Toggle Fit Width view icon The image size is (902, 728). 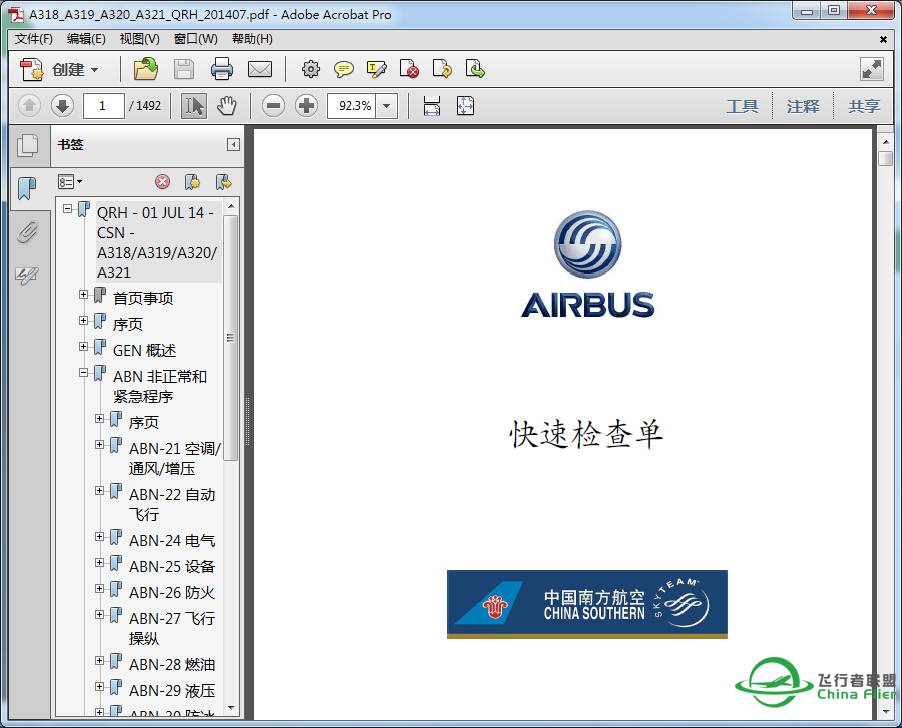(x=430, y=106)
